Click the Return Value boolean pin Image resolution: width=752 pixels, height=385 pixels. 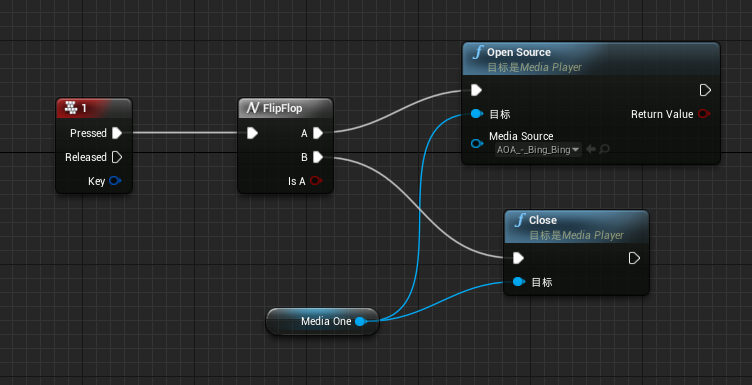pos(704,114)
